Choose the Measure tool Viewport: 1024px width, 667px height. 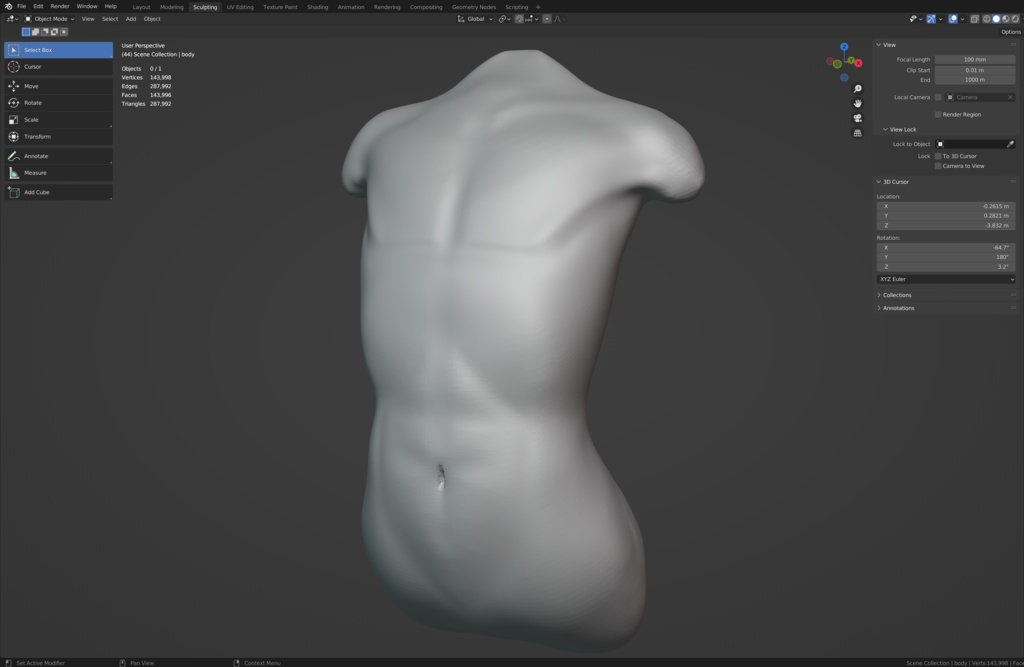point(58,173)
